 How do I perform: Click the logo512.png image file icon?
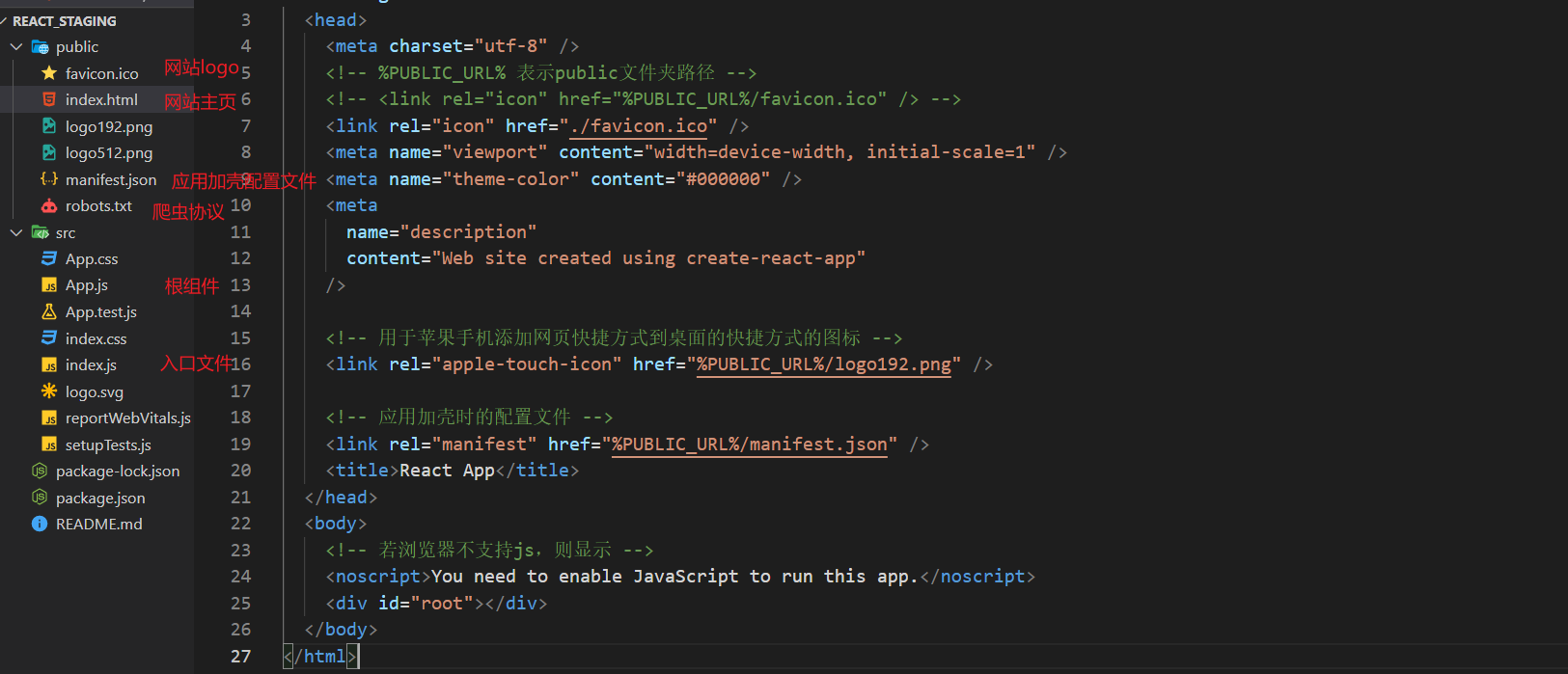49,152
